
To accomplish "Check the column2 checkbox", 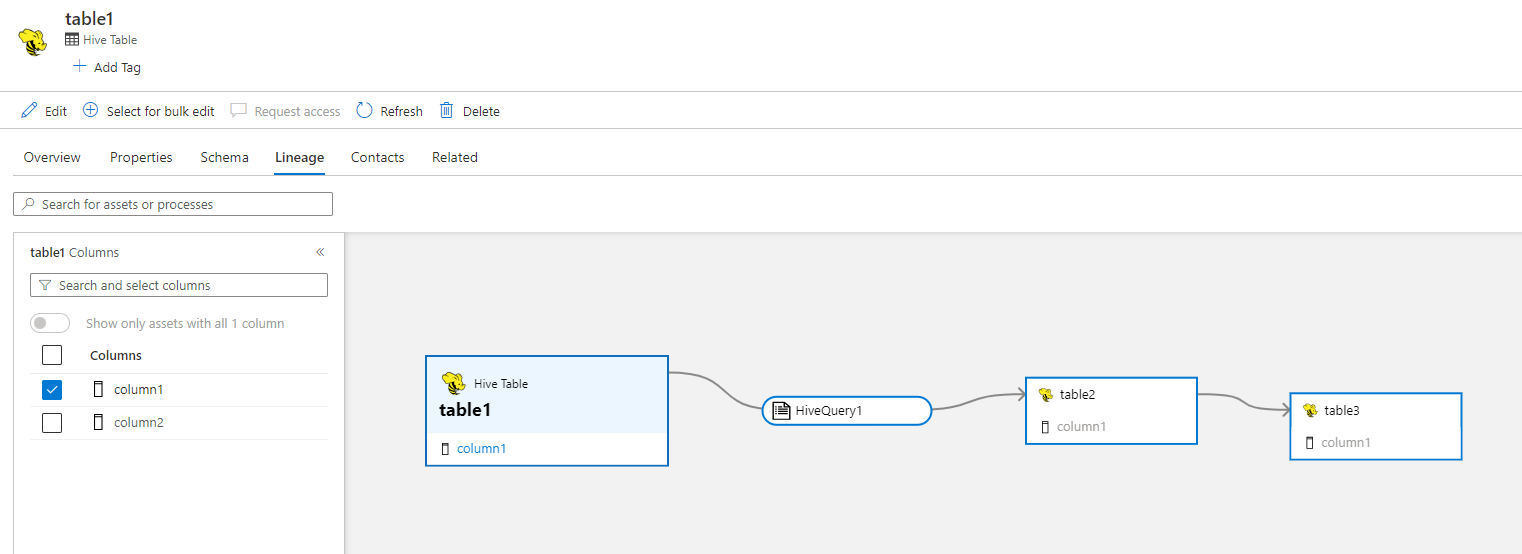I will pyautogui.click(x=52, y=422).
